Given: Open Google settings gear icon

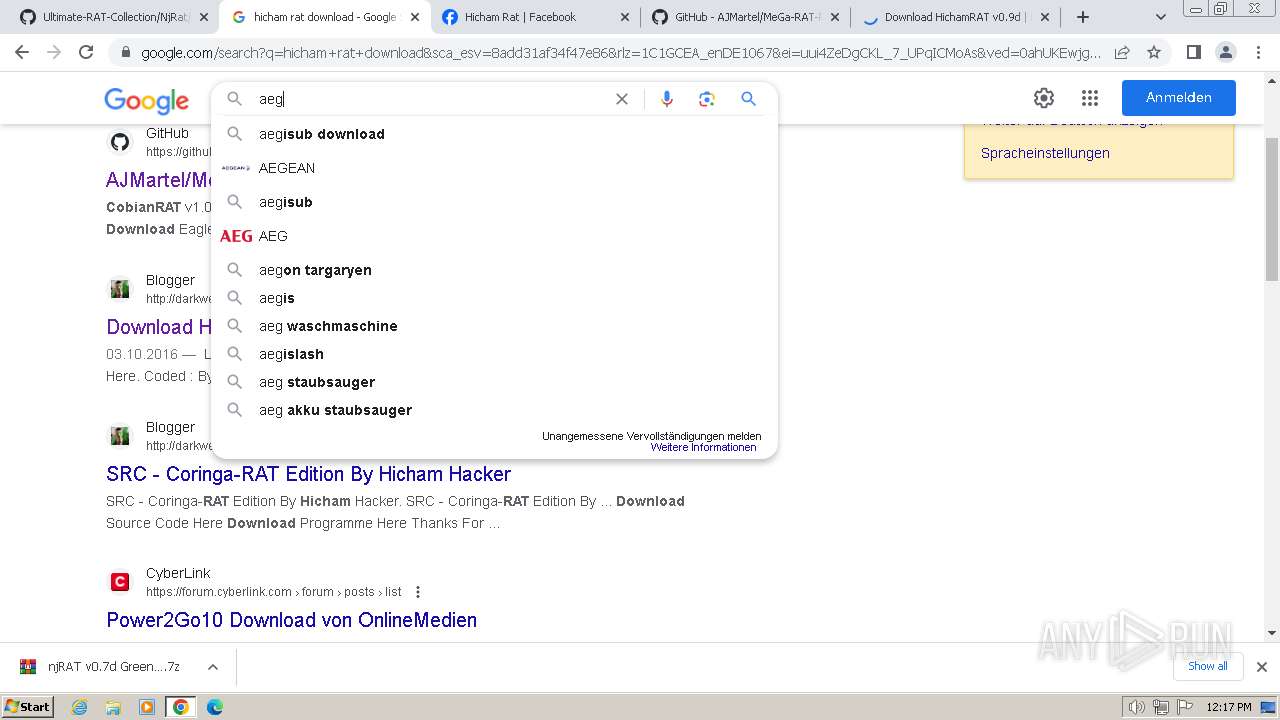Looking at the screenshot, I should 1044,98.
